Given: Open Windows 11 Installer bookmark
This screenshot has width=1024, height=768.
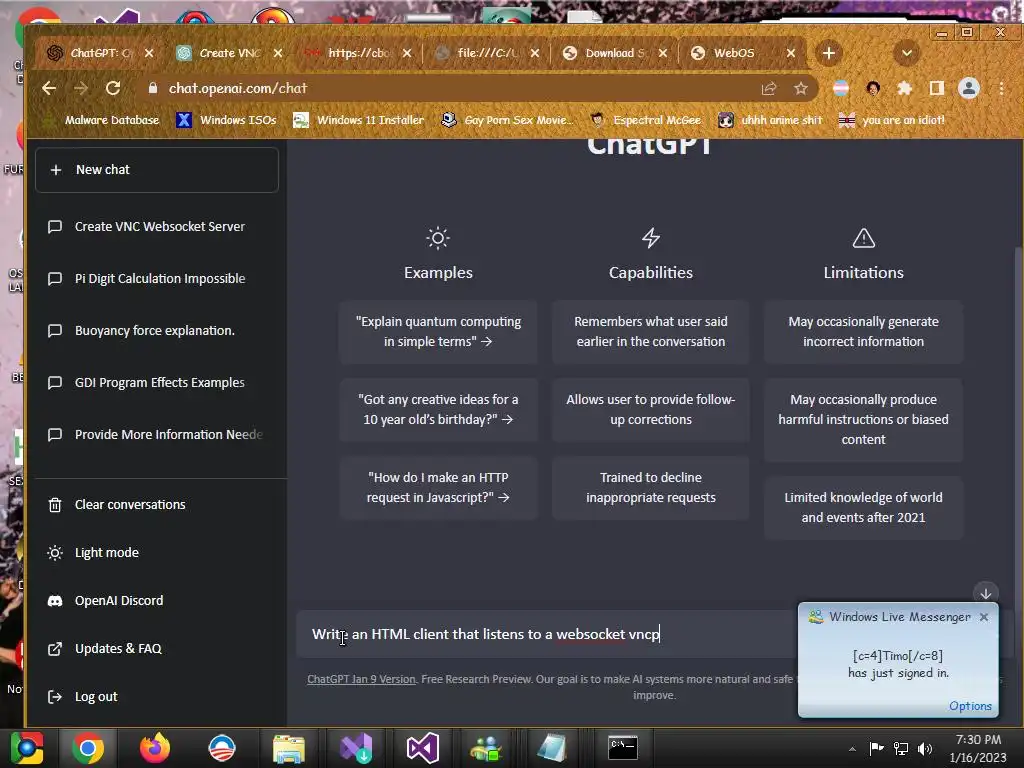Looking at the screenshot, I should pyautogui.click(x=359, y=120).
